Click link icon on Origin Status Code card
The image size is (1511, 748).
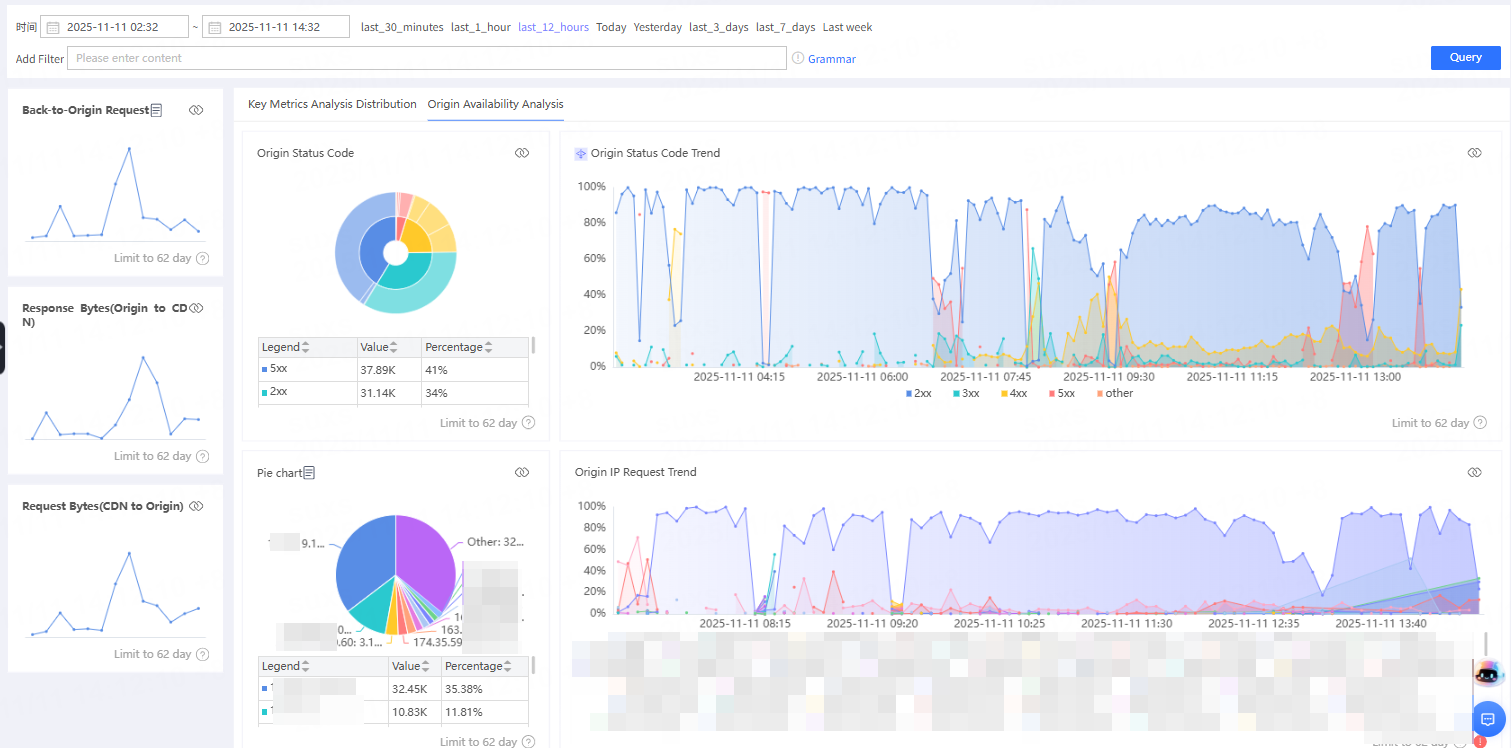(521, 153)
